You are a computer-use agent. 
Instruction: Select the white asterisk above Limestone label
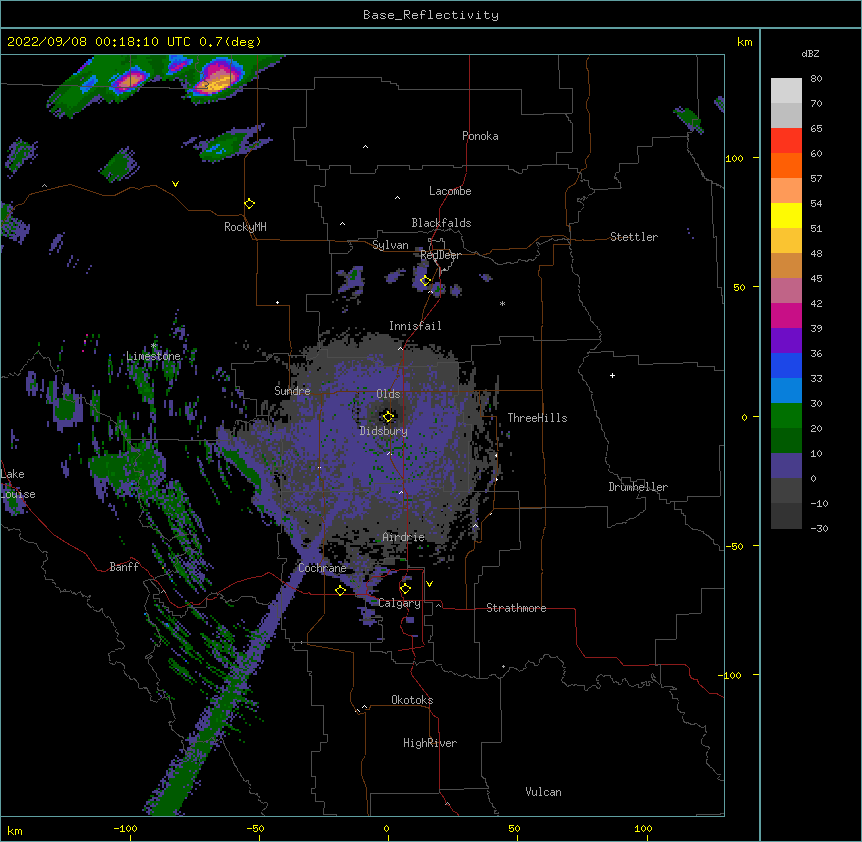pos(153,346)
